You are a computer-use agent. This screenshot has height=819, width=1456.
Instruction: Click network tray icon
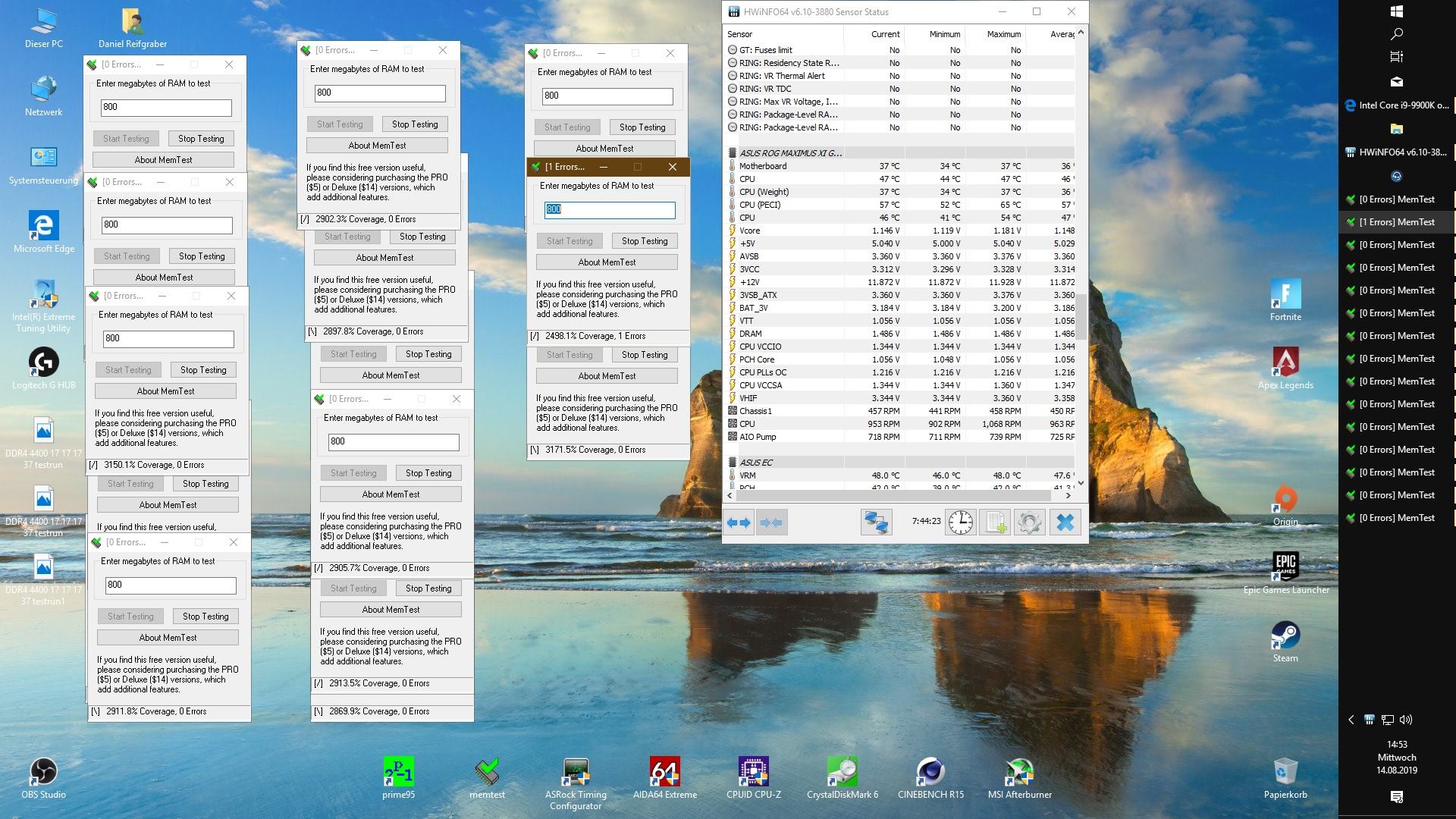click(1387, 720)
